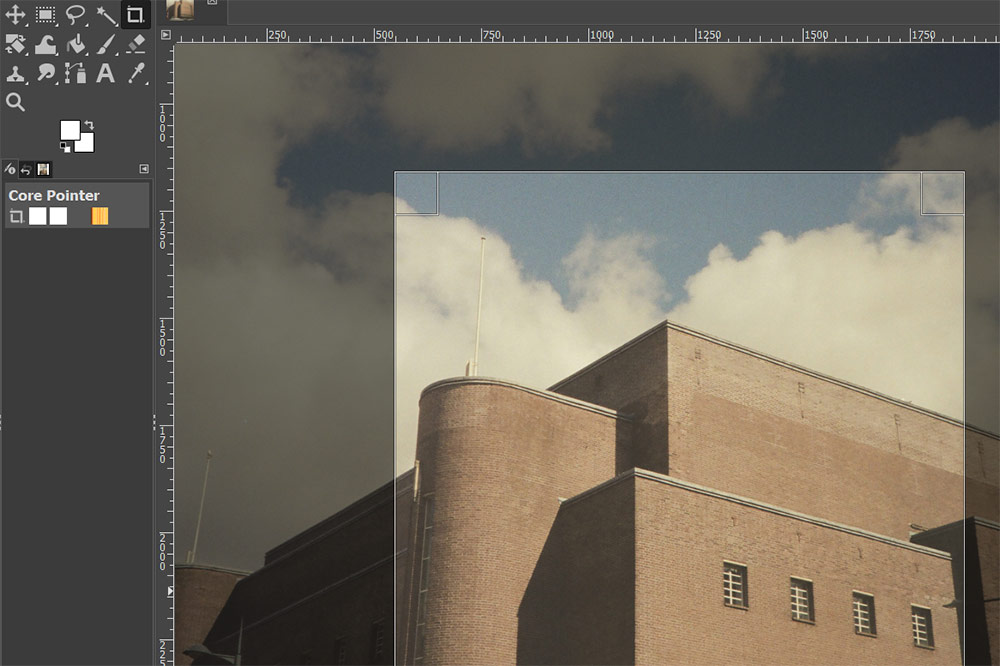Click the 250 mark on the top ruler
The image size is (1000, 666).
point(277,34)
